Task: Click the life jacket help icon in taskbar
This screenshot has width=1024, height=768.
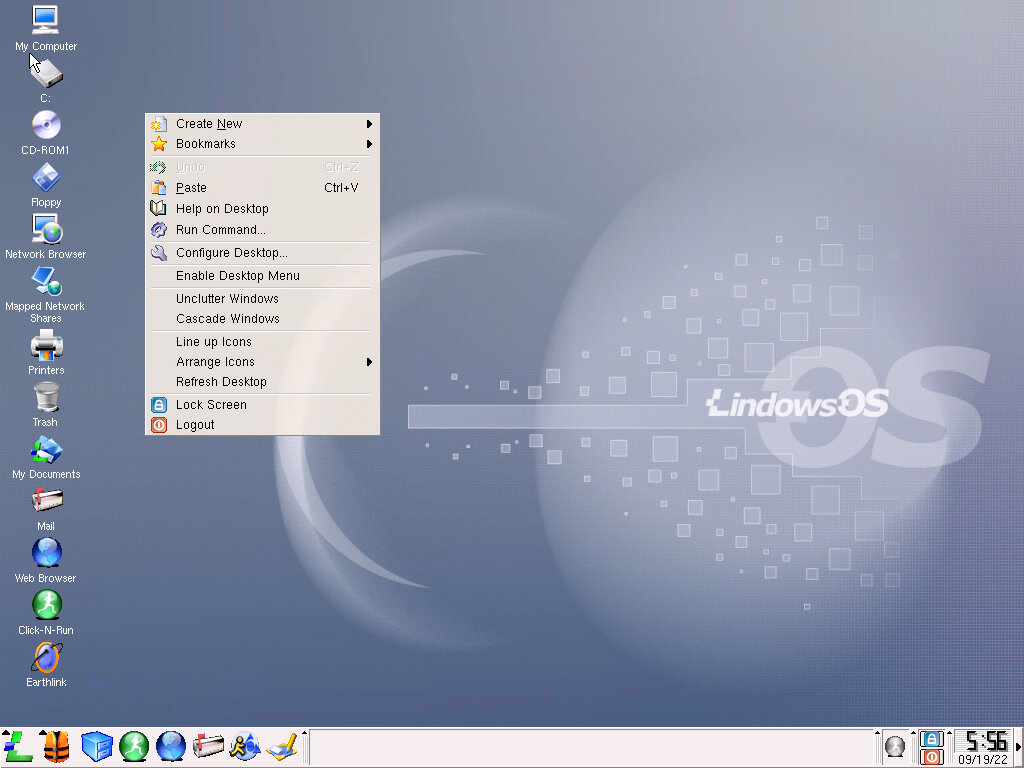Action: (56, 746)
